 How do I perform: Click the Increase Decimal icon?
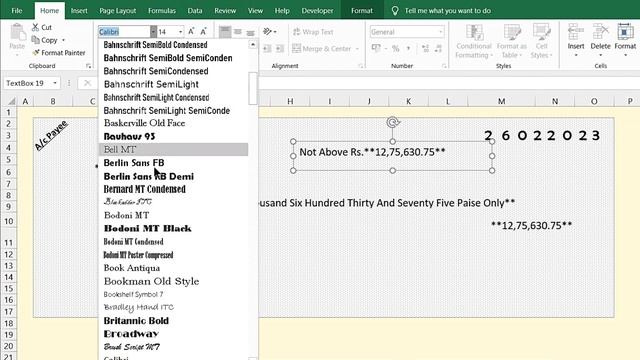tap(425, 49)
